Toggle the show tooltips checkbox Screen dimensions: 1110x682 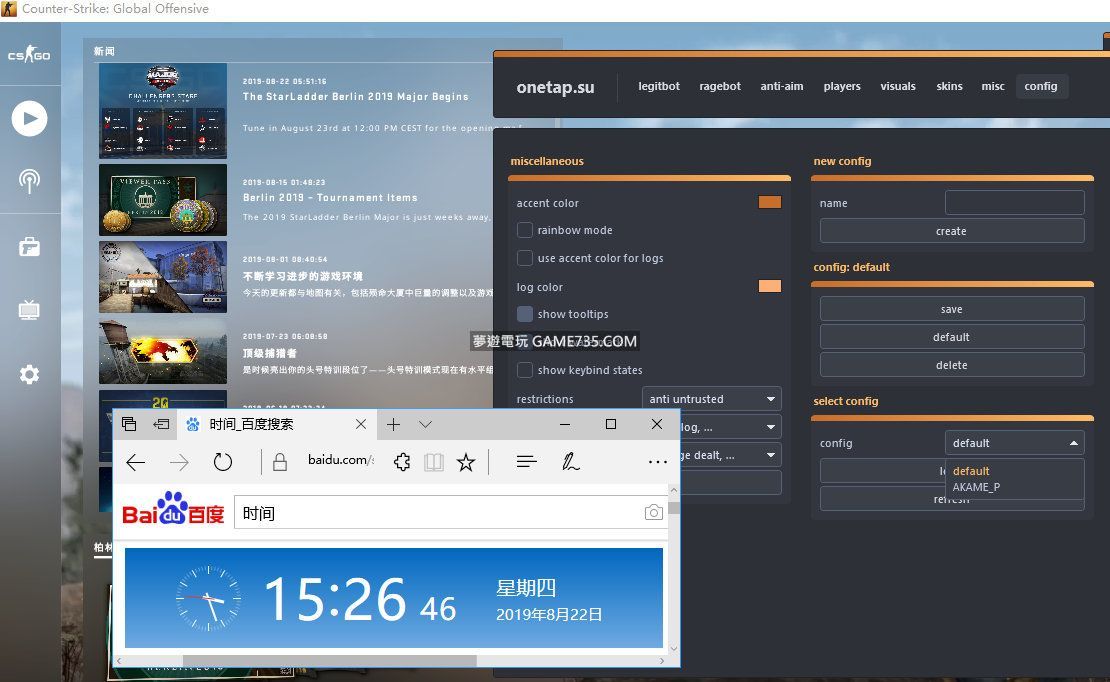tap(525, 314)
